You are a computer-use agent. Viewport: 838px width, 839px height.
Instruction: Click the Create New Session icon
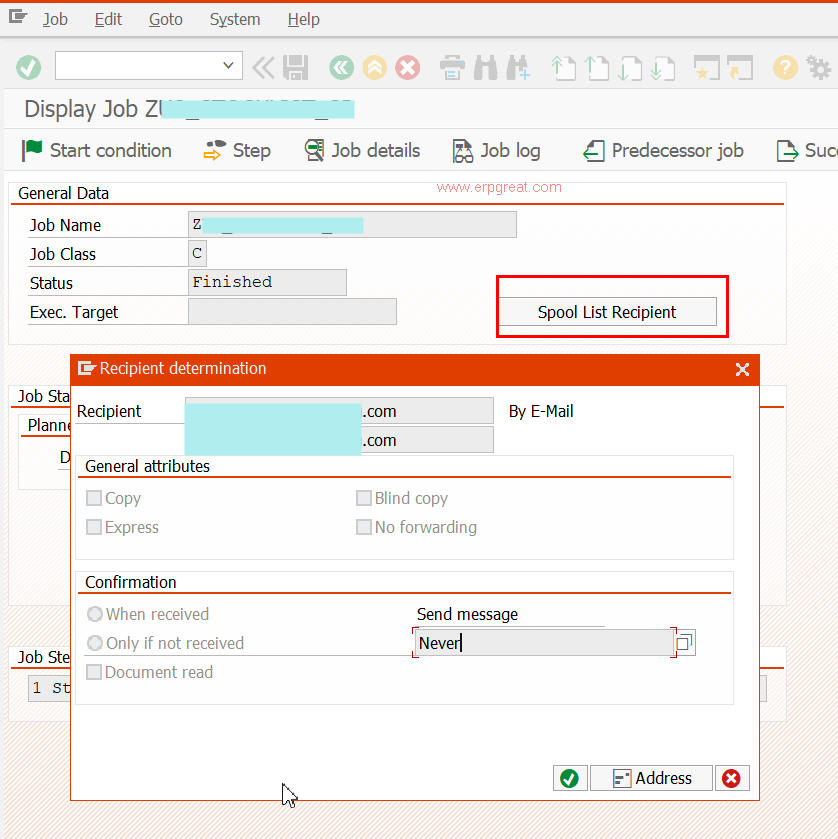point(707,68)
